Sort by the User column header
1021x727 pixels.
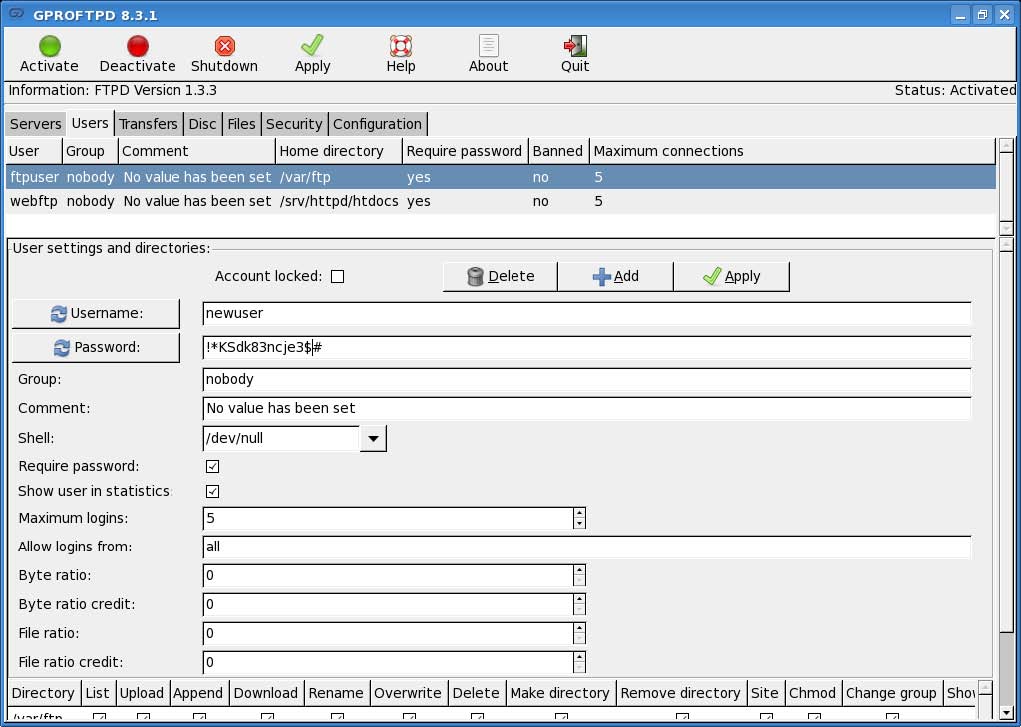coord(34,151)
